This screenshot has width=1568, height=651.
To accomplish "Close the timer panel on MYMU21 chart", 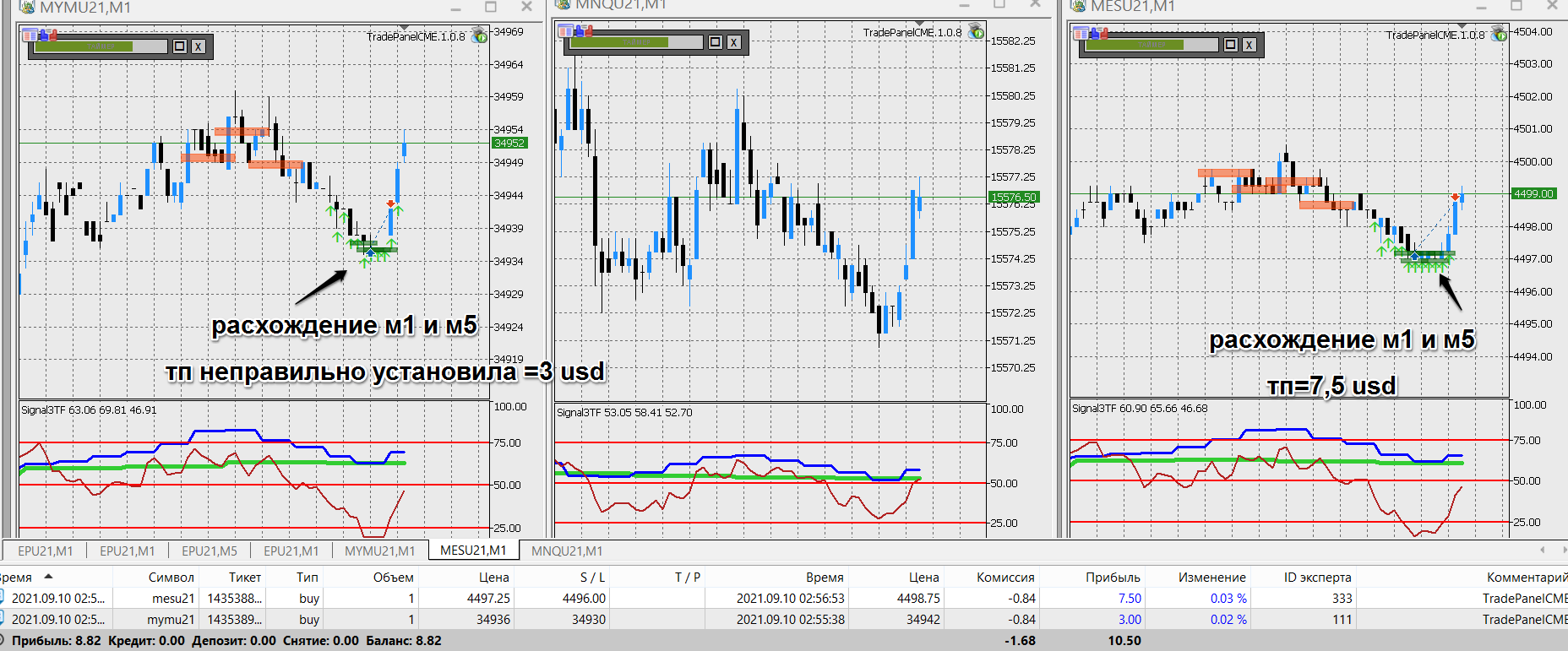I will tap(199, 46).
